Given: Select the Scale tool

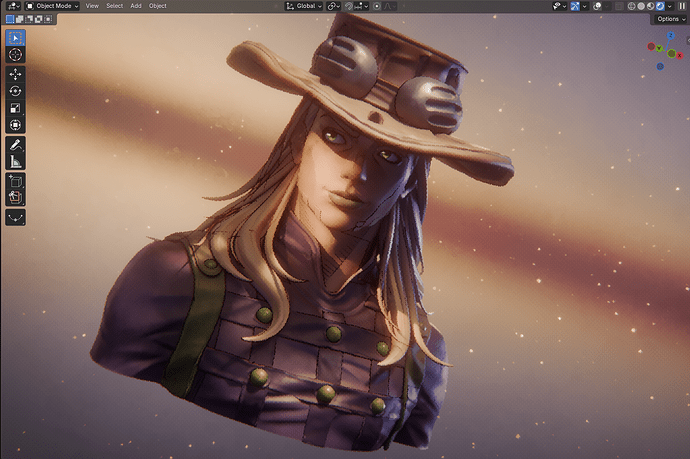Looking at the screenshot, I should click(15, 108).
